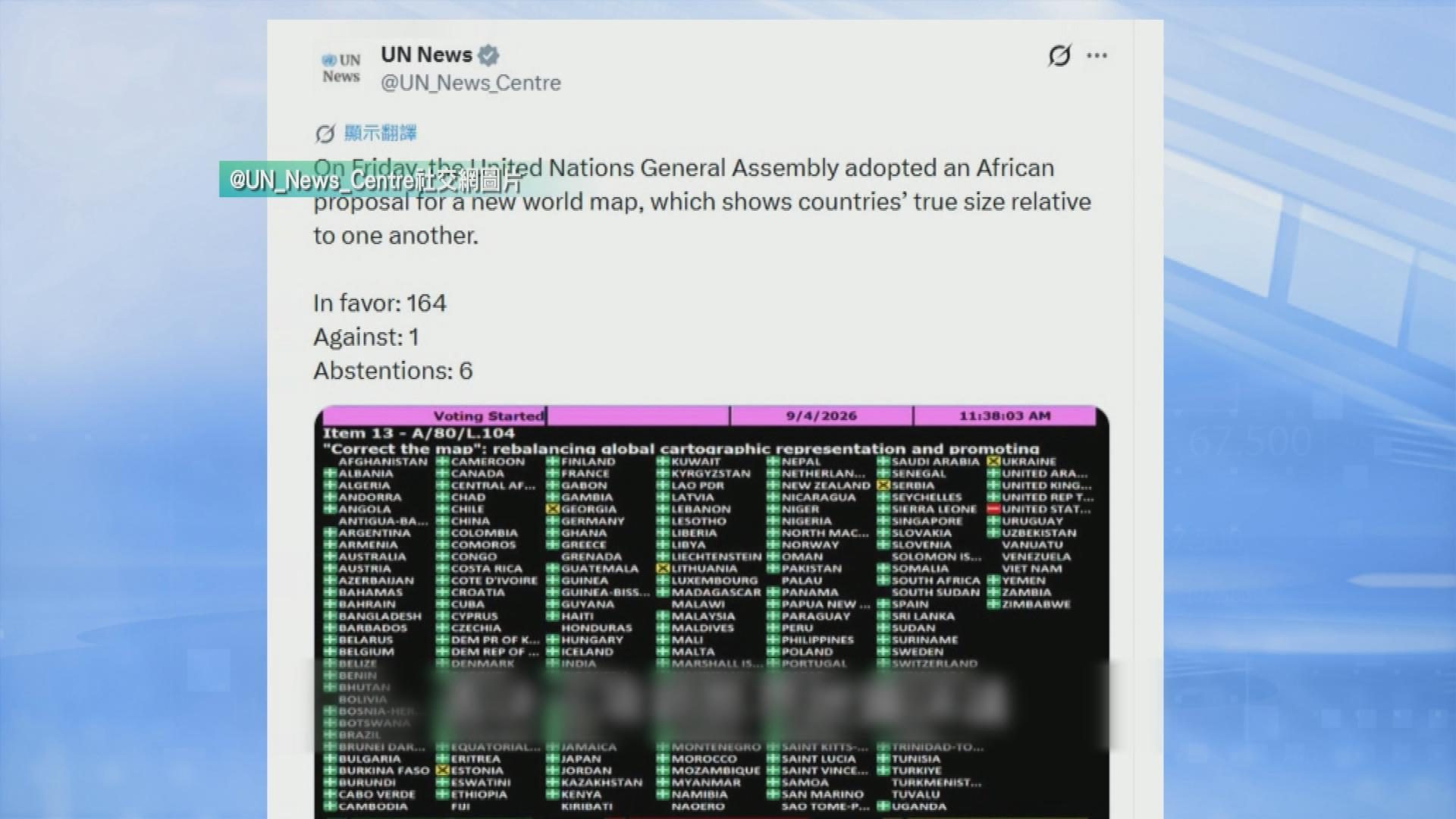Click SAN MARINO on the voting board
Image resolution: width=1456 pixels, height=819 pixels.
point(822,794)
